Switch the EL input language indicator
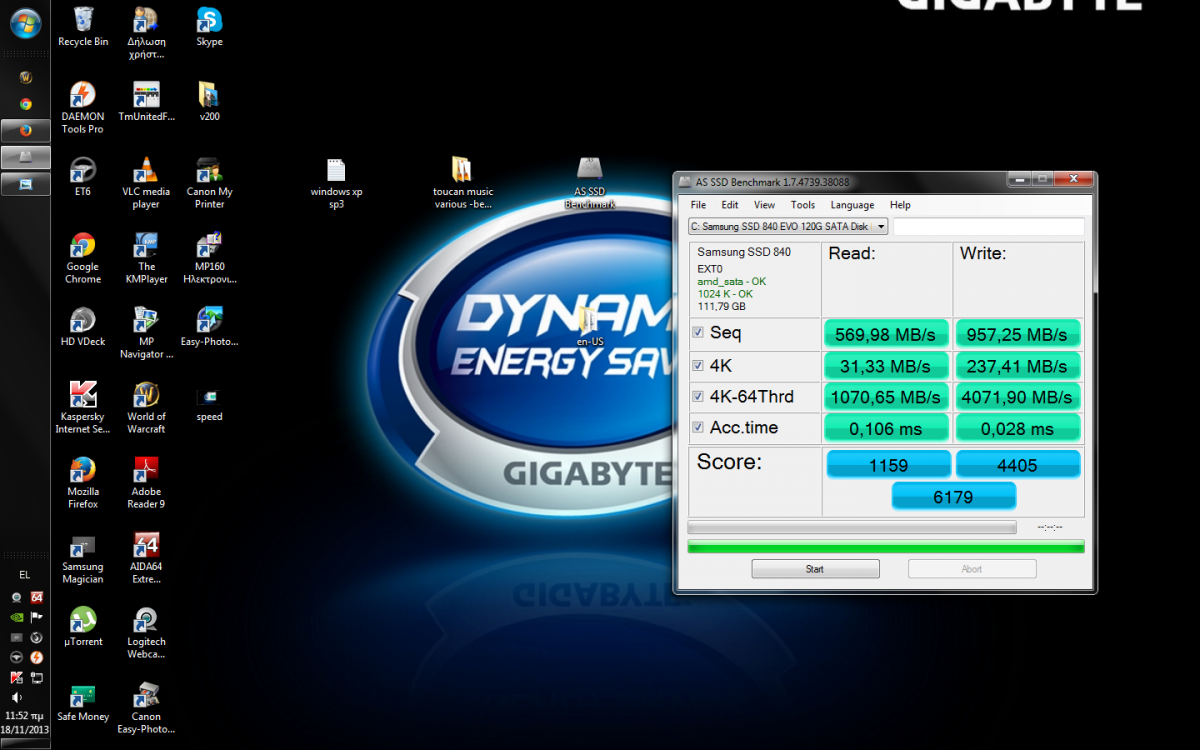This screenshot has width=1200, height=750. [x=25, y=574]
